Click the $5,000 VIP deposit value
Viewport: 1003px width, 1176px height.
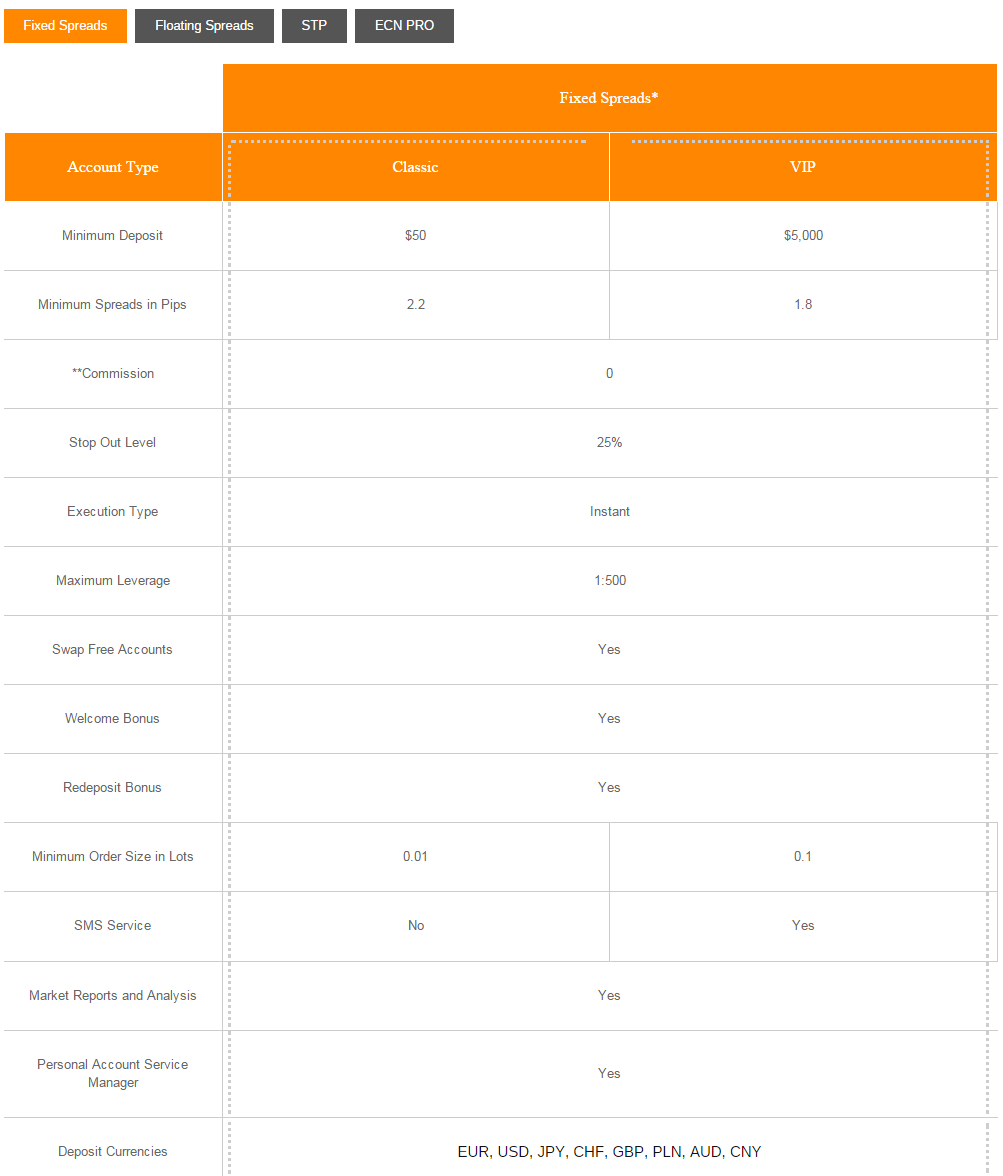click(803, 235)
